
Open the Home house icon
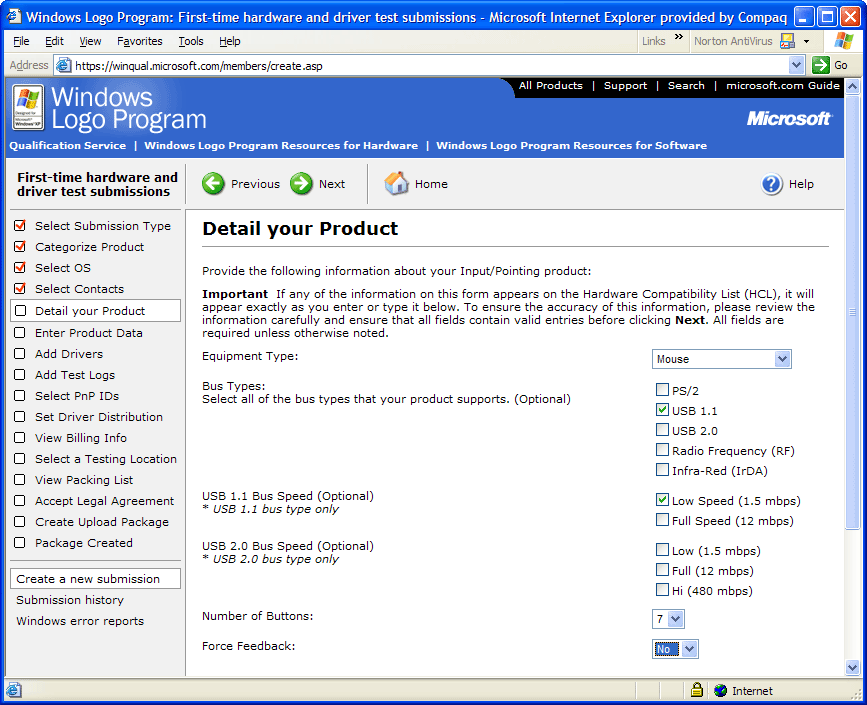397,183
